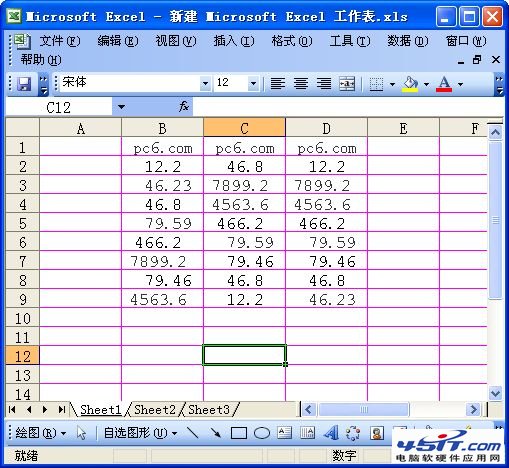Open the 绘图(R) drawing menu

(41, 433)
